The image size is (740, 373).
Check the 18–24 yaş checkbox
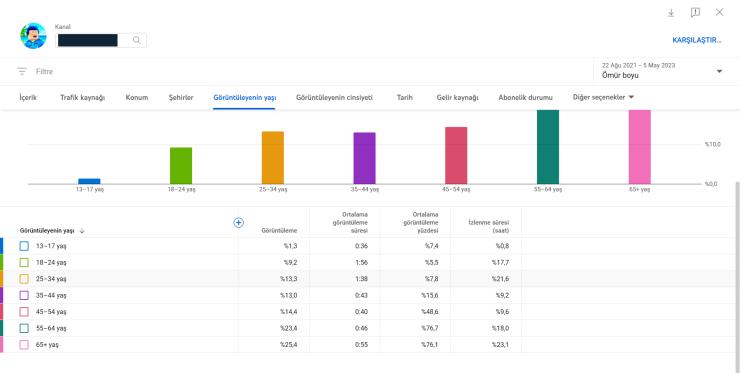click(24, 263)
